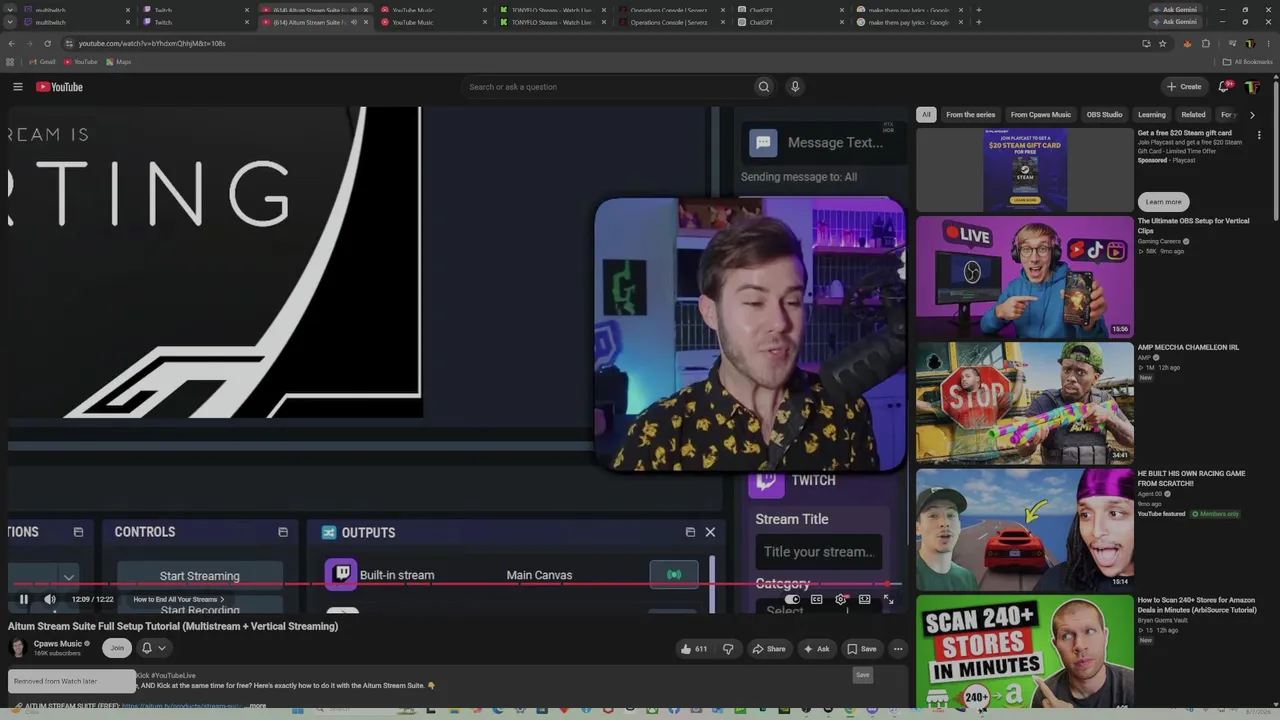Select the All filter chip
Viewport: 1280px width, 720px height.
pos(926,115)
